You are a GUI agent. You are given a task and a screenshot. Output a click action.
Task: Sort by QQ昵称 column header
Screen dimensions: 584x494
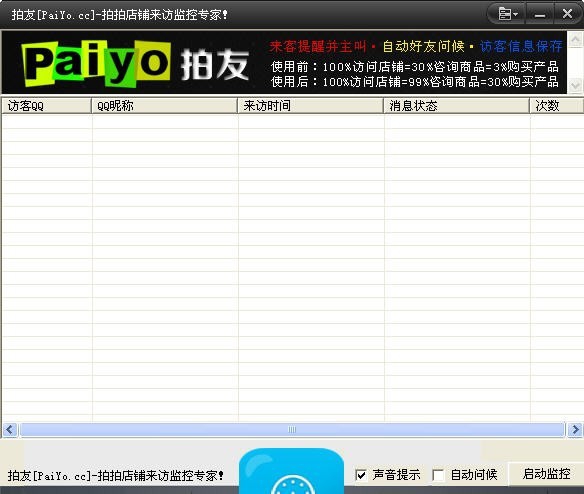click(164, 106)
